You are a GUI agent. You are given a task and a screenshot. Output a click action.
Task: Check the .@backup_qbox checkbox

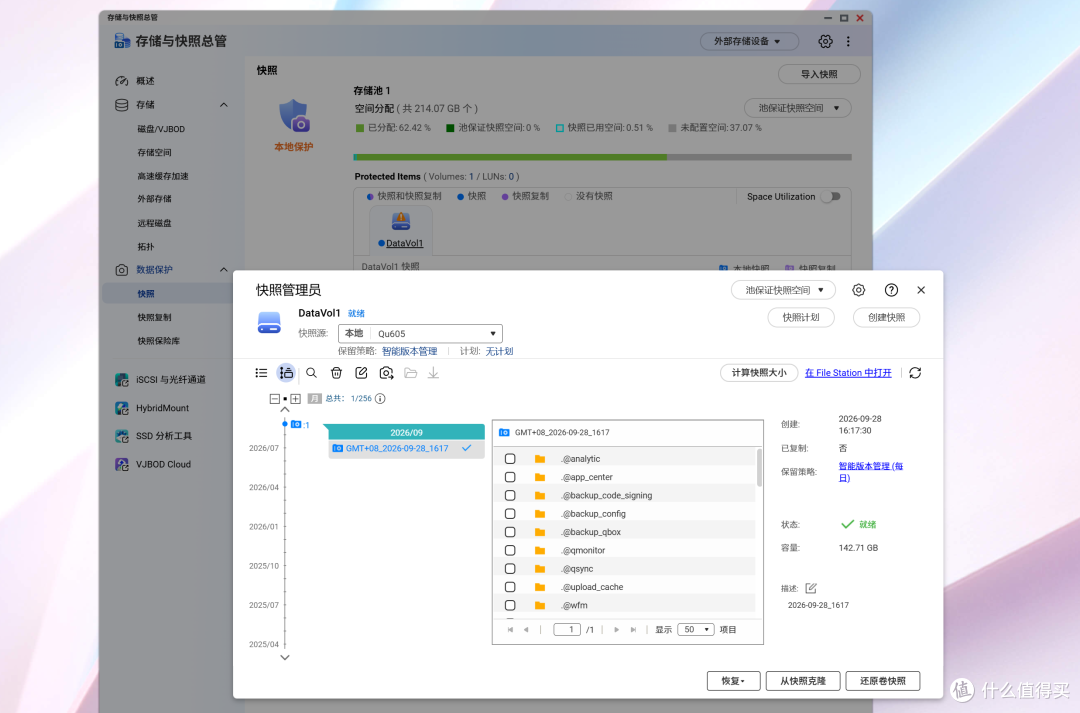pos(510,532)
